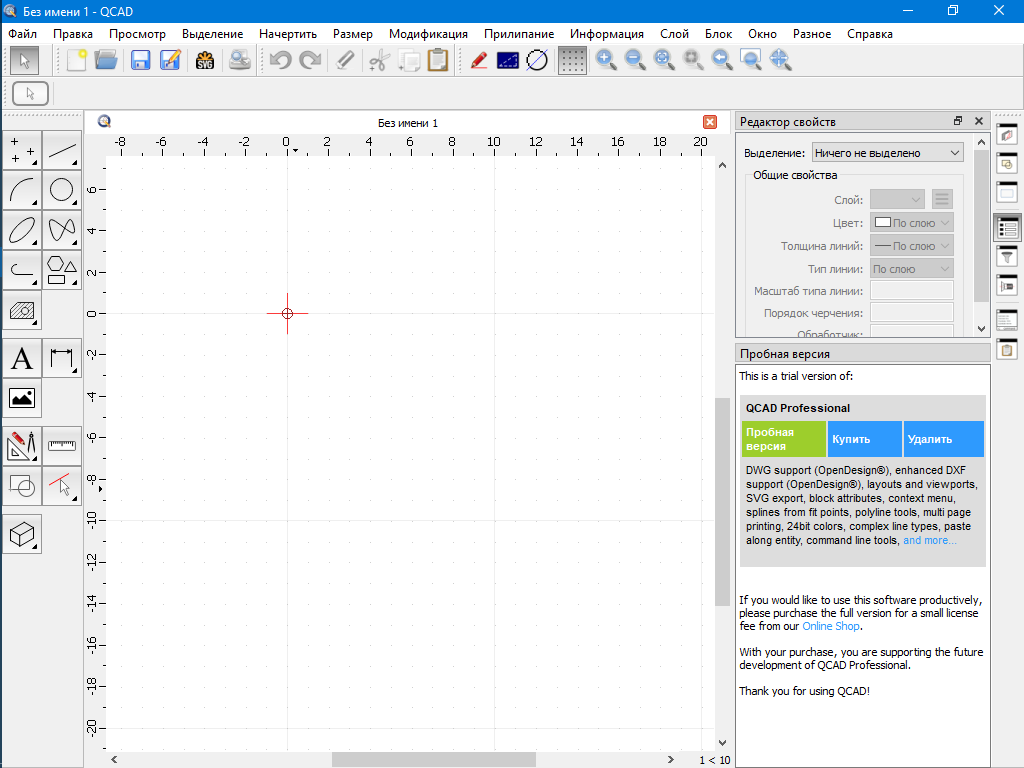This screenshot has width=1024, height=768.
Task: Open a file with the folder icon
Action: 106,60
